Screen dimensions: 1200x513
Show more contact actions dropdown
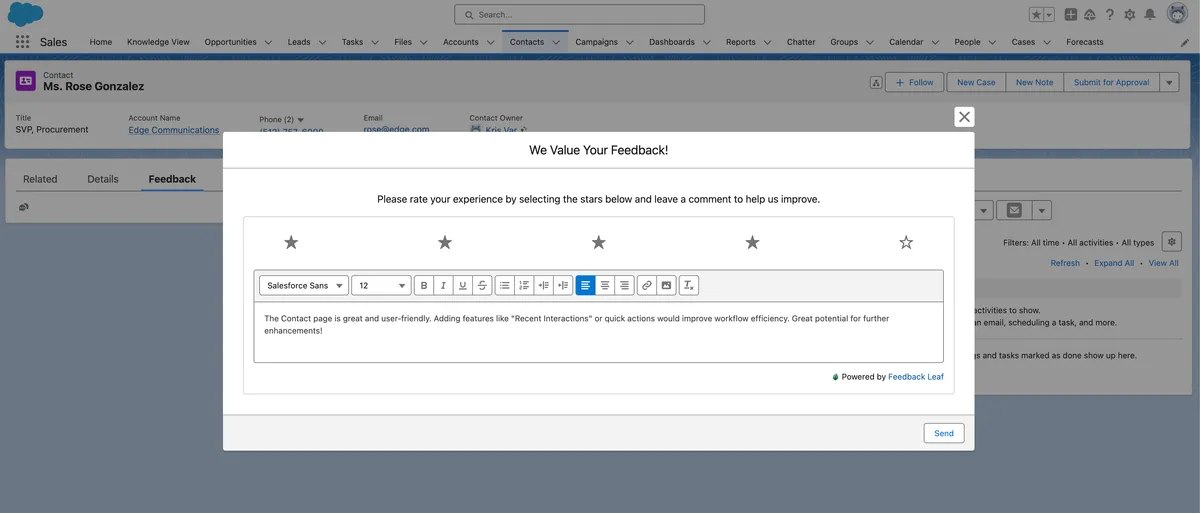tap(1170, 82)
